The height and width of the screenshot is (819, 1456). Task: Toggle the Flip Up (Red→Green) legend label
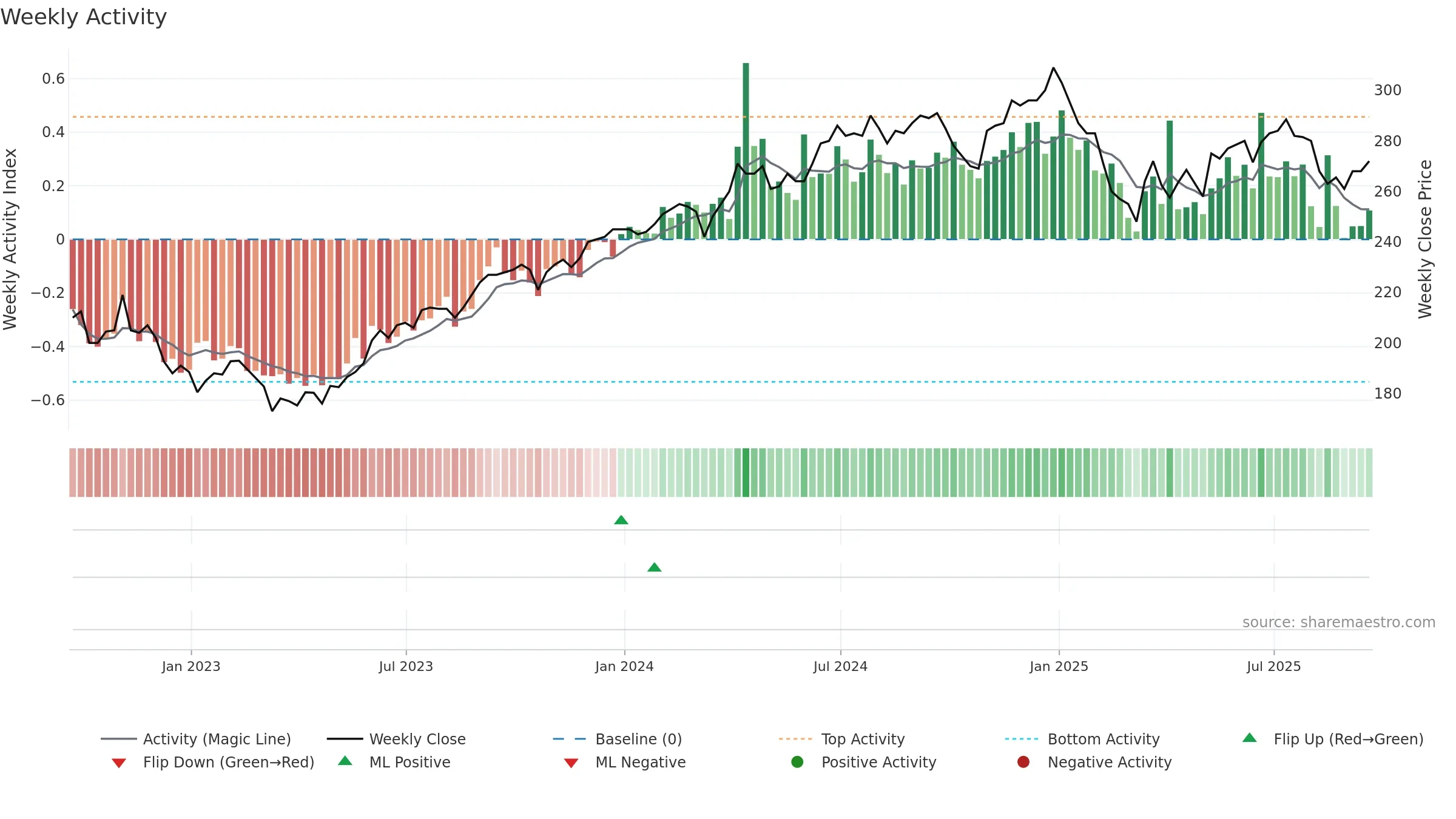[1349, 739]
